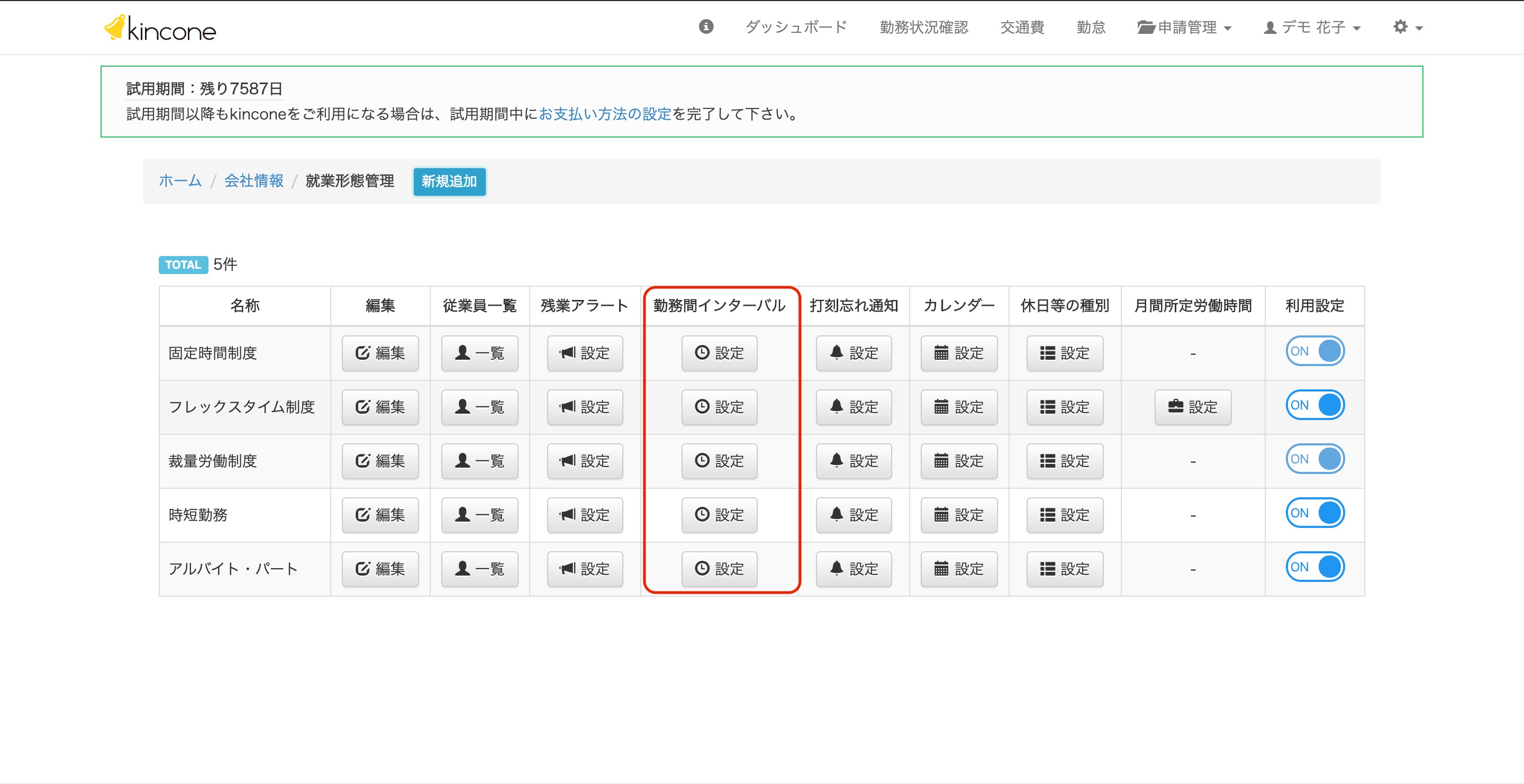Viewport: 1524px width, 784px height.
Task: View employee list for アルバイト・パート
Action: click(479, 569)
